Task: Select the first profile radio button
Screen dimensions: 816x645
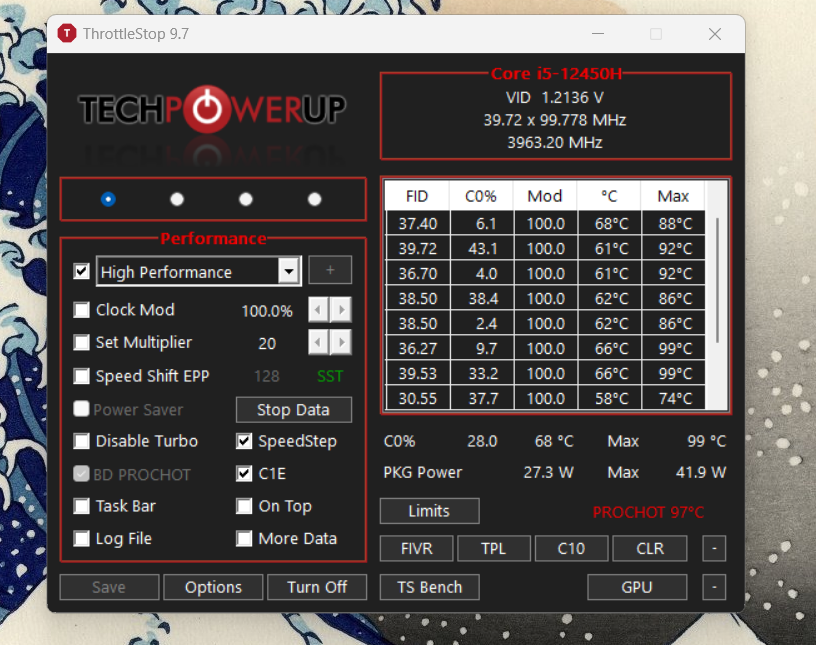Action: [108, 199]
